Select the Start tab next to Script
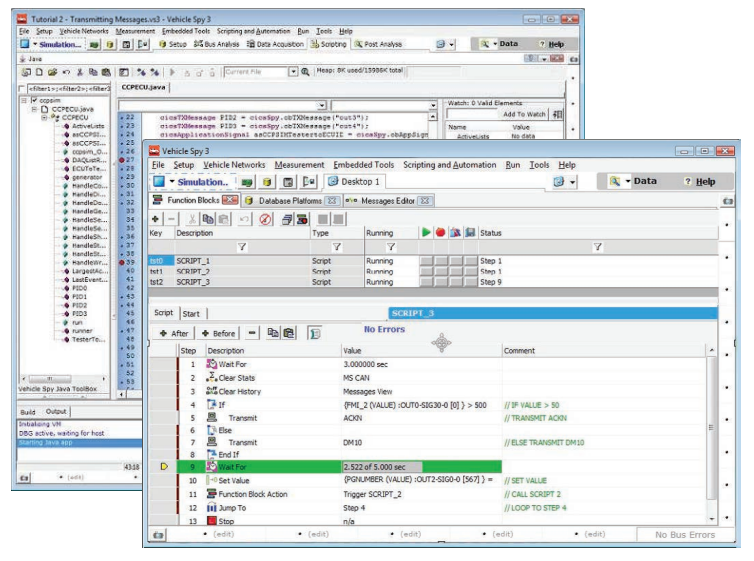 [191, 314]
